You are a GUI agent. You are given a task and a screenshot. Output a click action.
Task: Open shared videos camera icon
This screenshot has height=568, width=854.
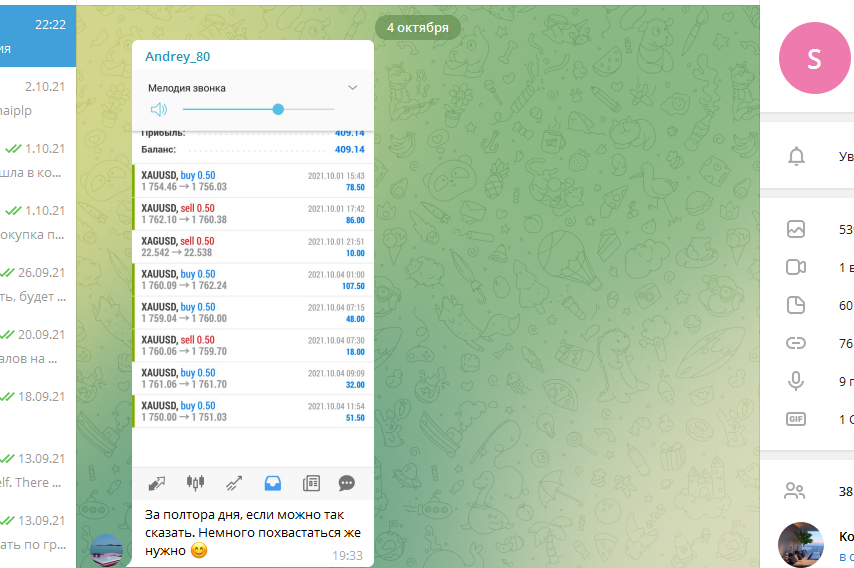coord(796,267)
